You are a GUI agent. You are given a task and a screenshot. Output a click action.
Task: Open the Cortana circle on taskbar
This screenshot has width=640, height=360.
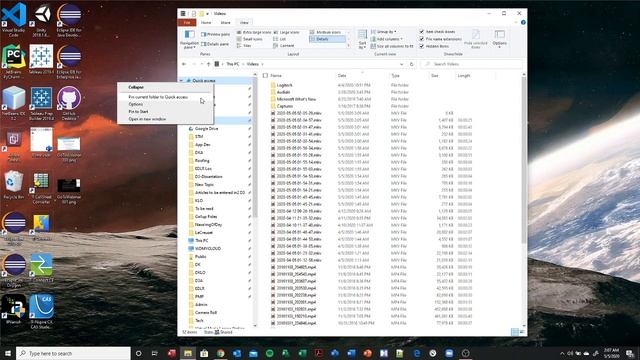pos(138,353)
